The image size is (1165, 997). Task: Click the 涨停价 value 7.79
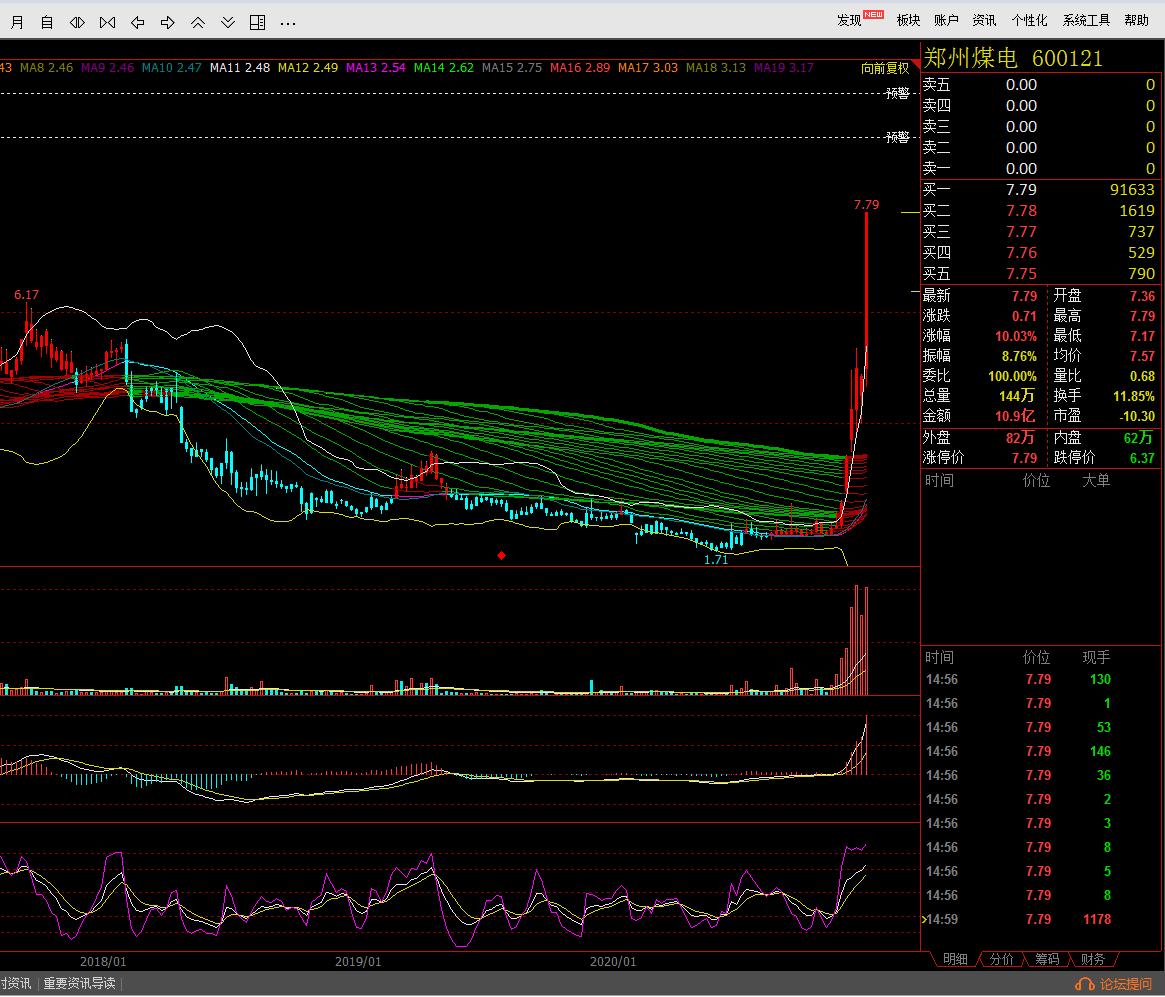[1024, 458]
